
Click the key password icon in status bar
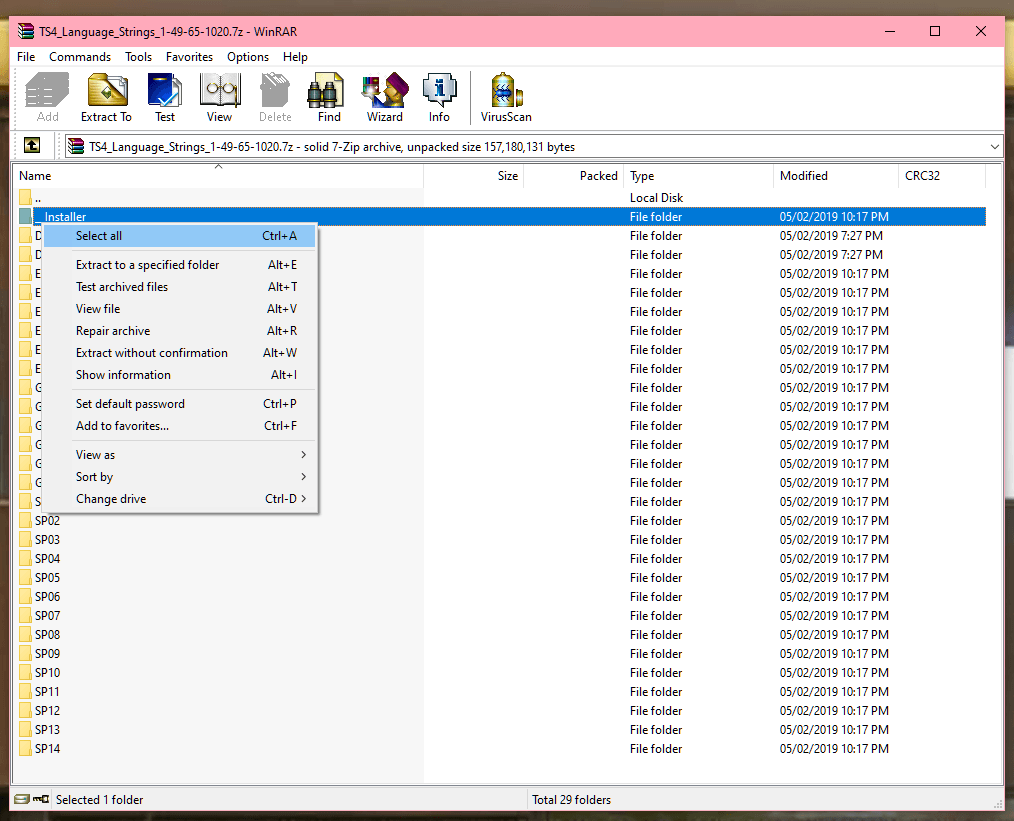(x=41, y=799)
